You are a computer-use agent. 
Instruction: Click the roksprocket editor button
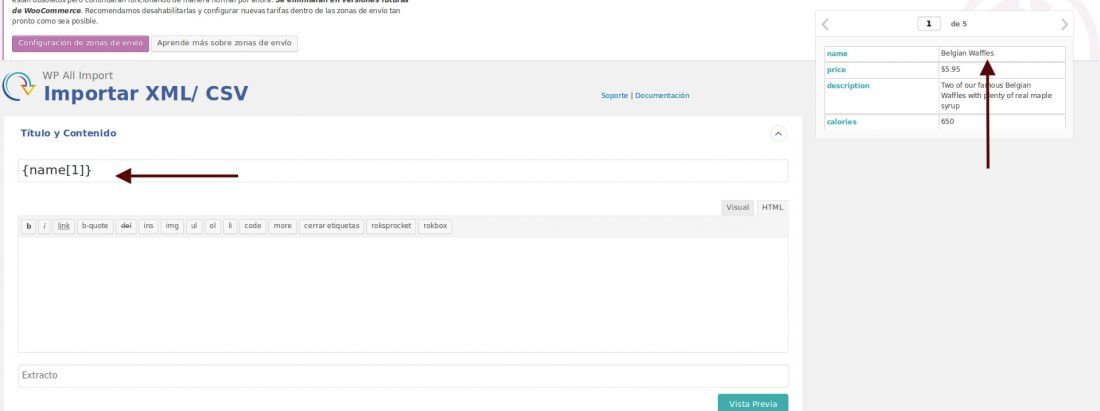click(x=391, y=226)
